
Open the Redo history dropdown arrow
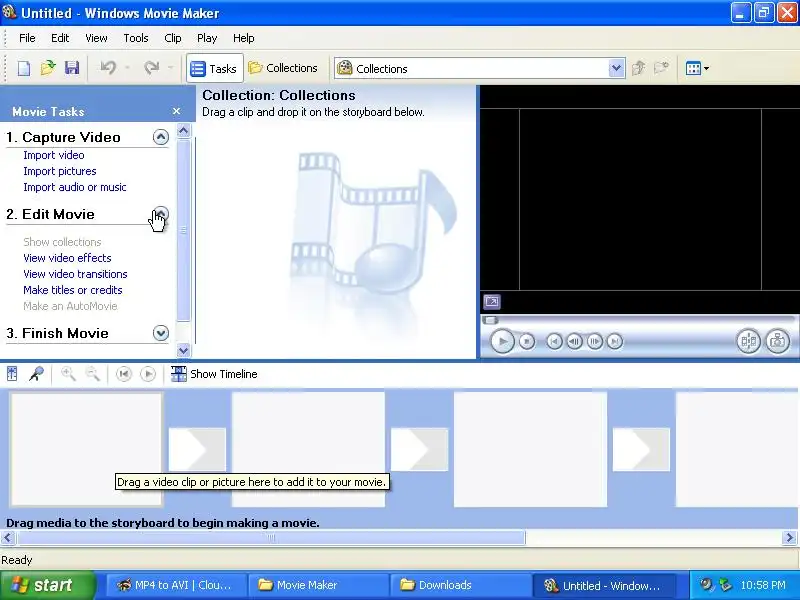click(170, 68)
